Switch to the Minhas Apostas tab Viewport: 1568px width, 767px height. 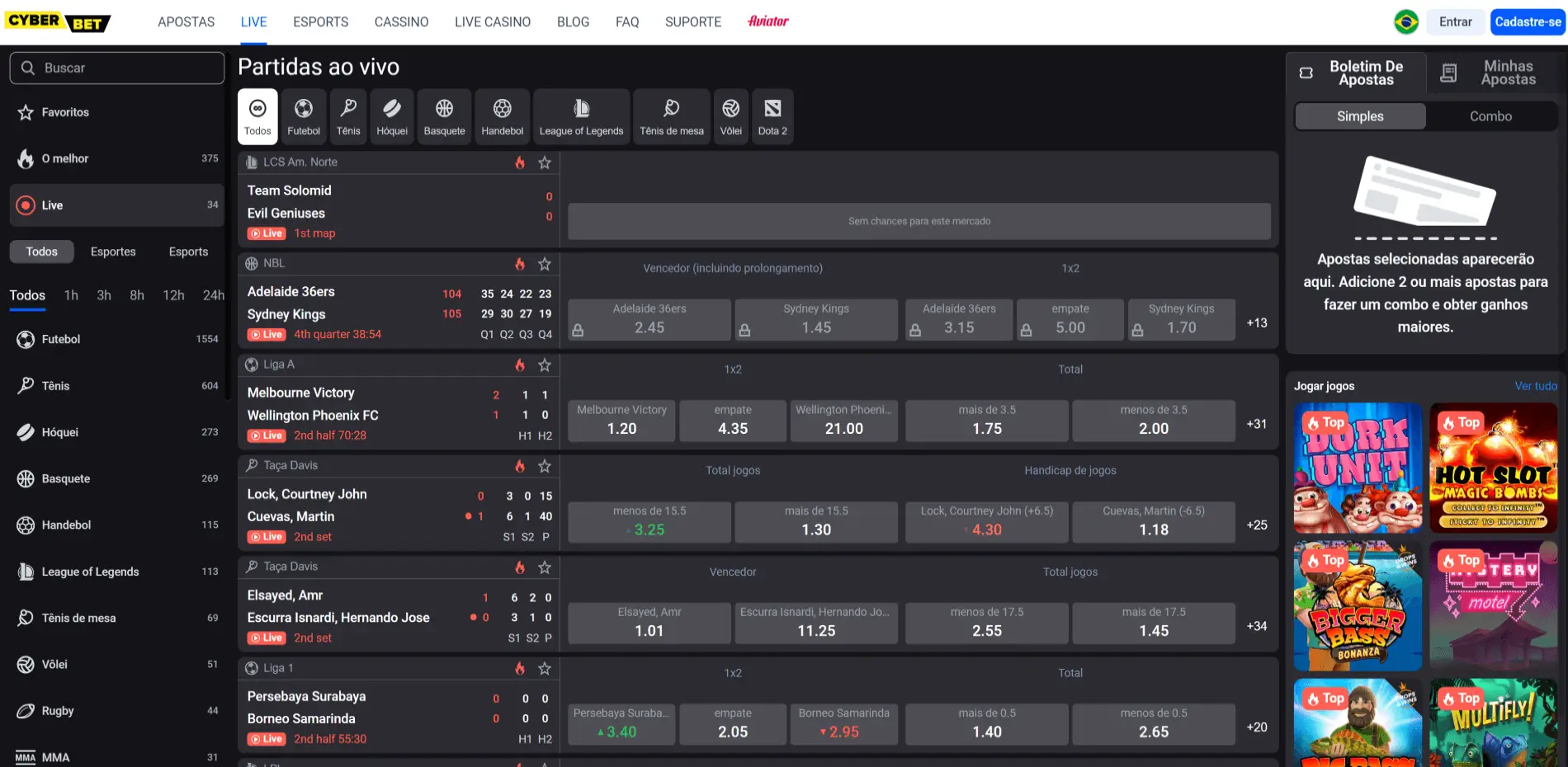1508,73
